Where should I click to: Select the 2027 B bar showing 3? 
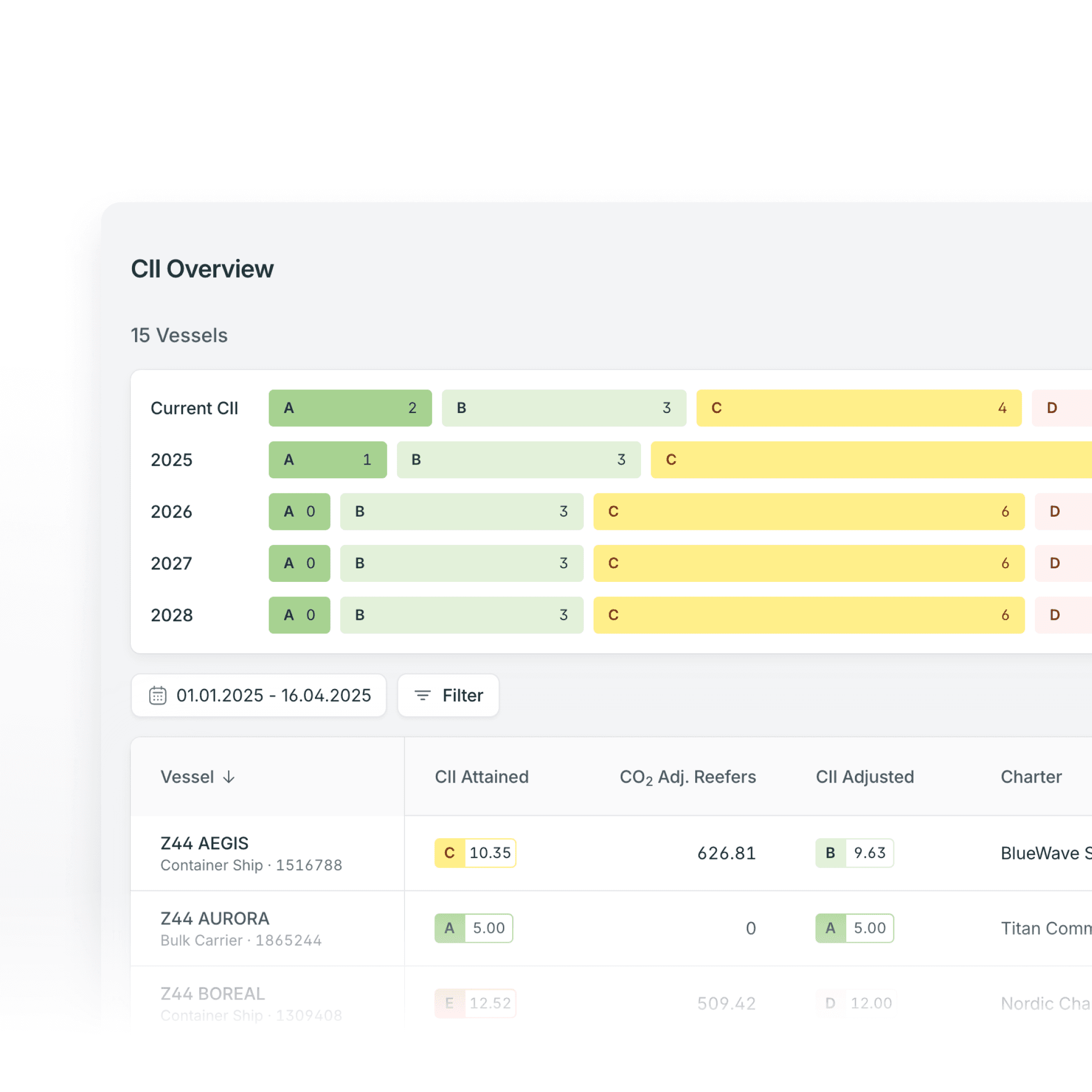pyautogui.click(x=462, y=563)
